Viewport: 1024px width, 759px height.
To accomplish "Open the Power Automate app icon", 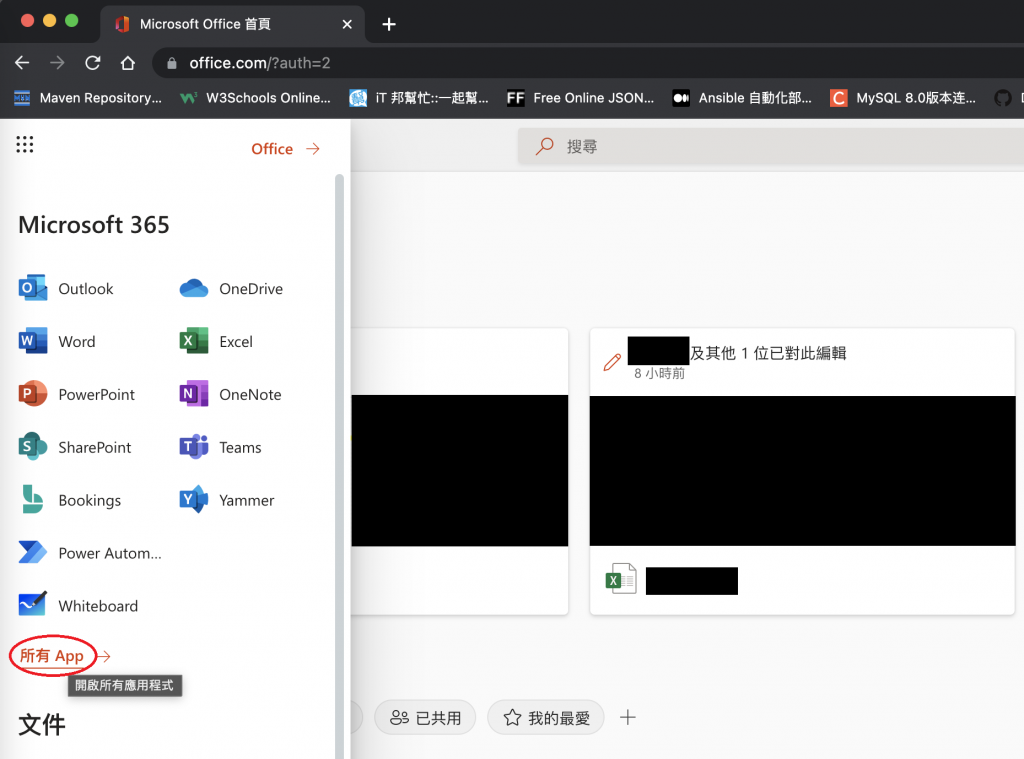I will click(x=33, y=553).
